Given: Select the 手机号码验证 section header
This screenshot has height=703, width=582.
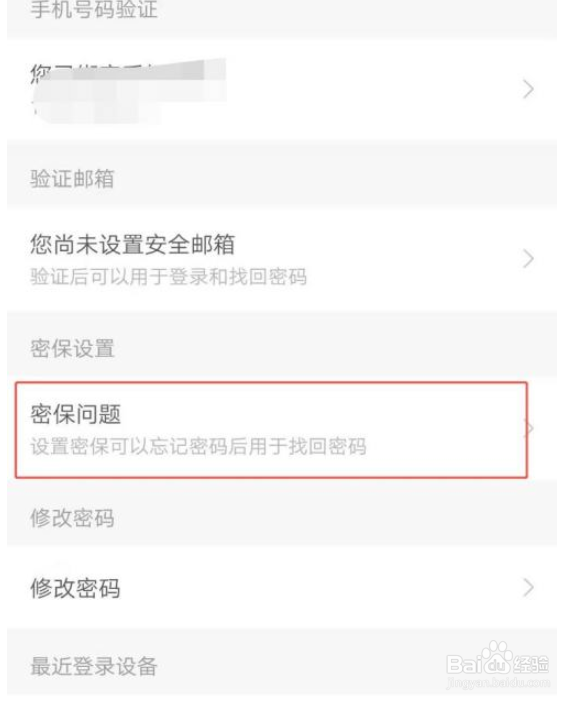Looking at the screenshot, I should [x=94, y=10].
